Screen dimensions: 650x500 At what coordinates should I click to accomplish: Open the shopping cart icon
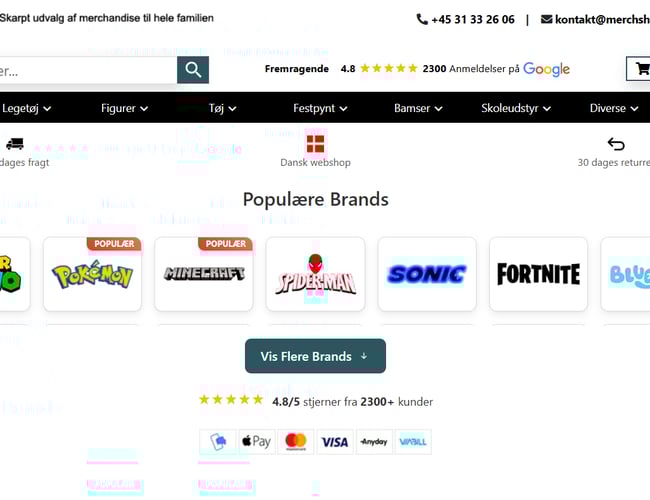640,68
